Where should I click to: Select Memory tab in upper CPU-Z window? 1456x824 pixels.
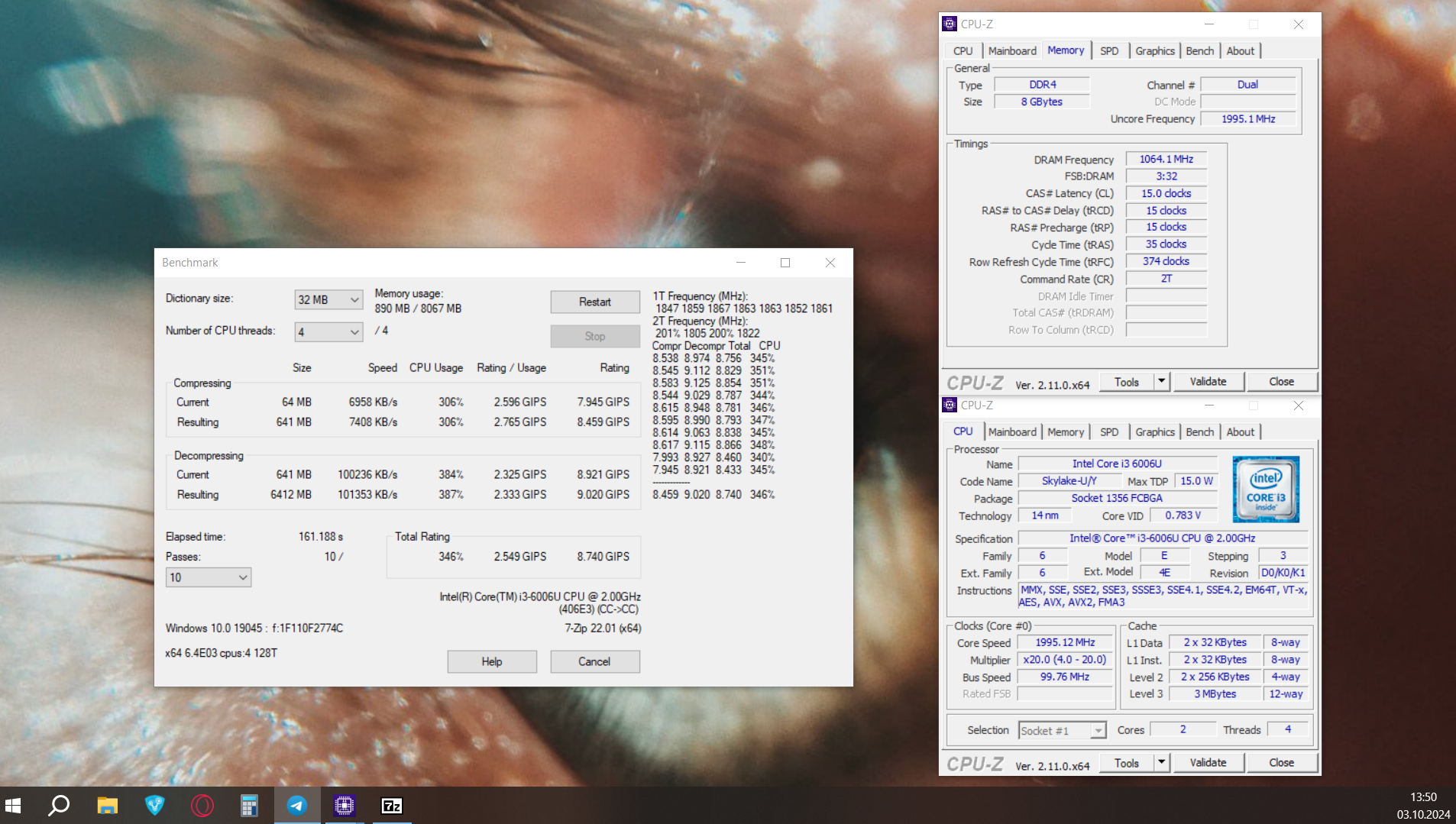[x=1066, y=50]
